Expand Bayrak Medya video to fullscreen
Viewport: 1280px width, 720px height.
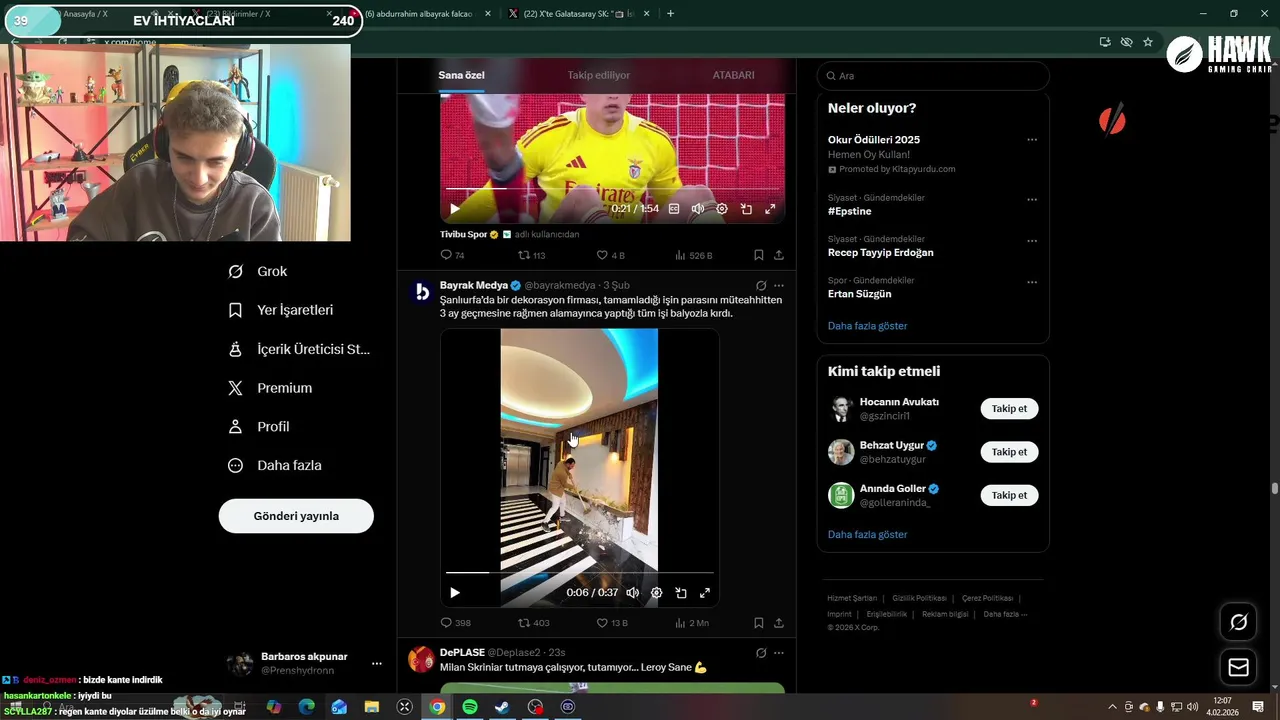tap(705, 593)
